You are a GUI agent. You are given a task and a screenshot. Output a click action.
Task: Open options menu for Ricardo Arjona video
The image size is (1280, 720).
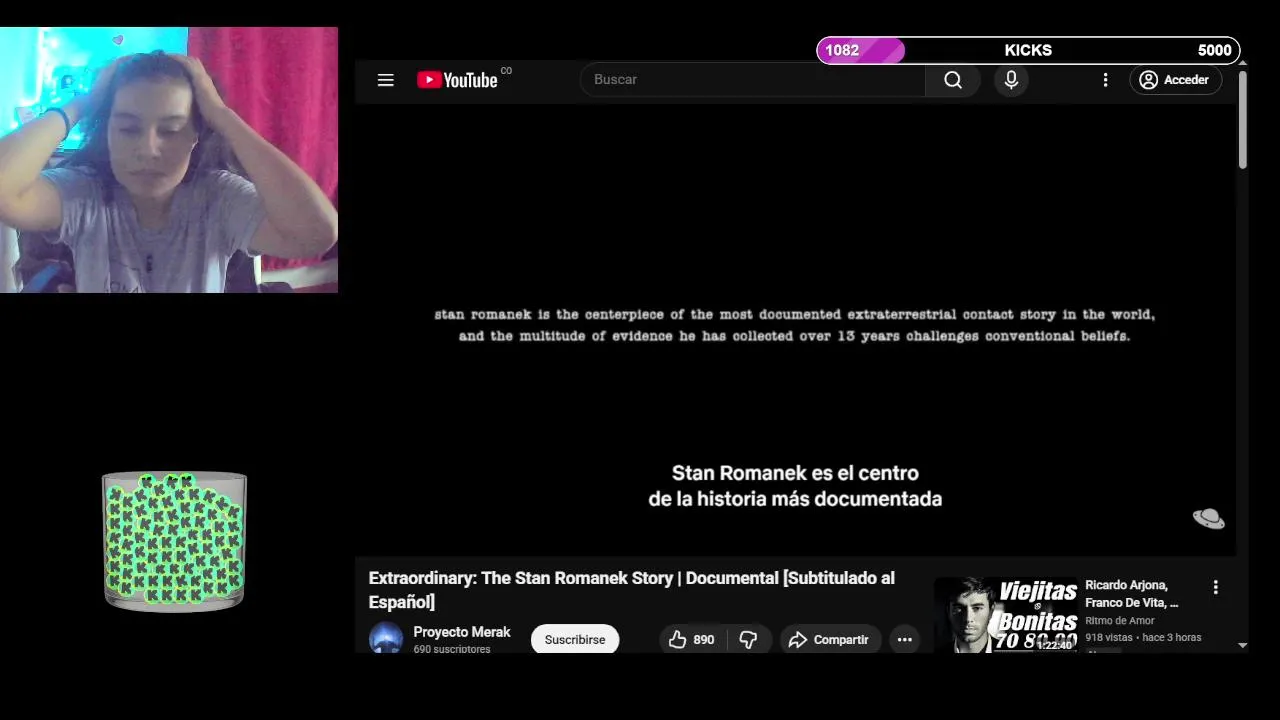pos(1215,588)
